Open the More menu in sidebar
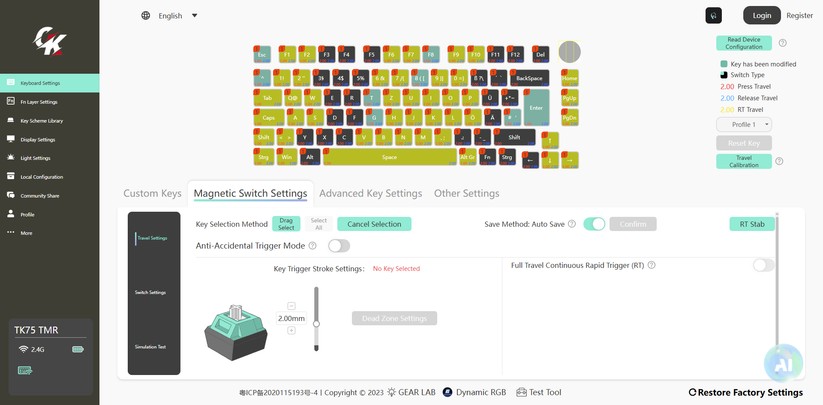The image size is (823, 405). 49,233
